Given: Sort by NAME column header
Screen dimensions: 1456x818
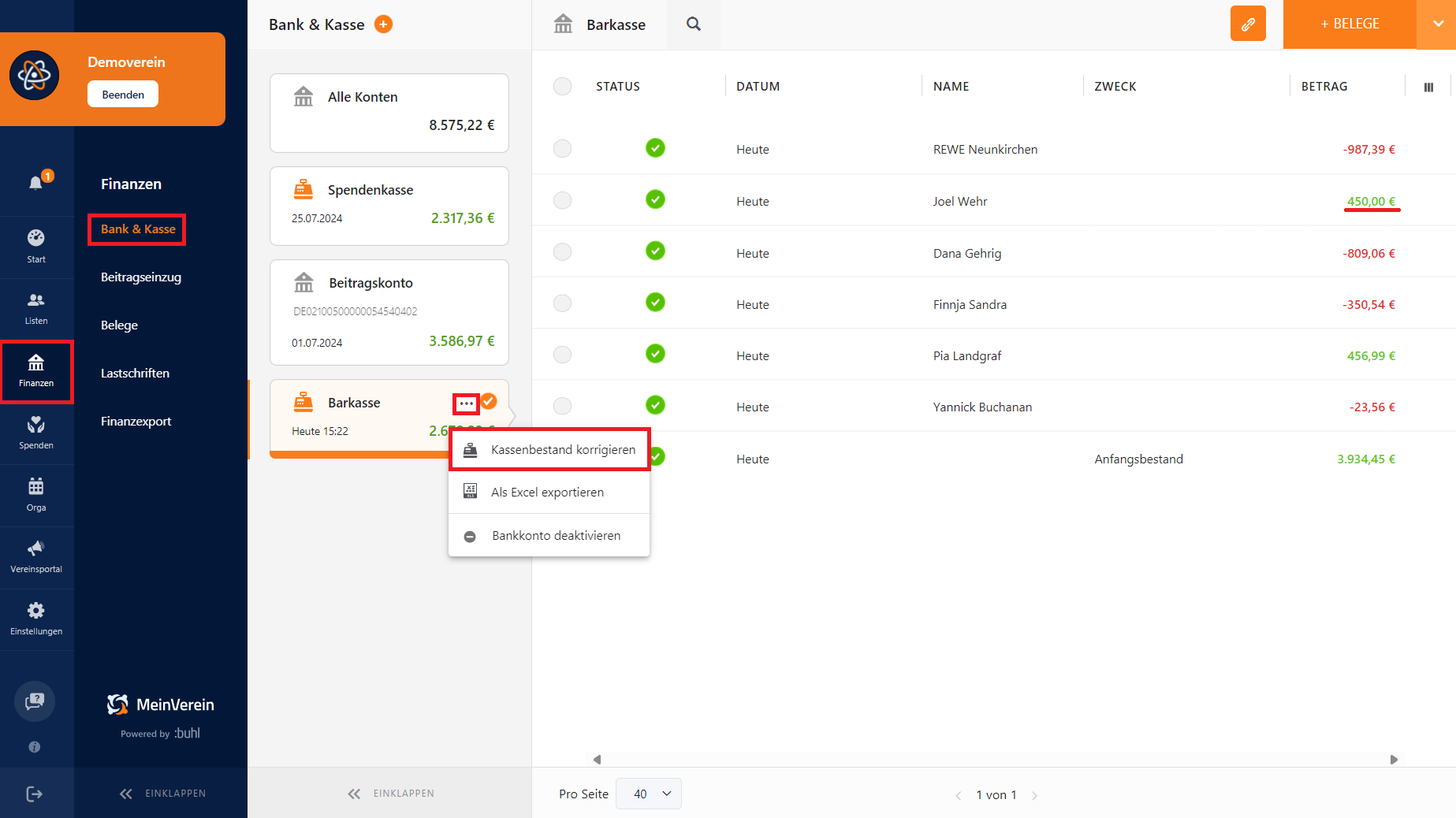Looking at the screenshot, I should click(951, 87).
